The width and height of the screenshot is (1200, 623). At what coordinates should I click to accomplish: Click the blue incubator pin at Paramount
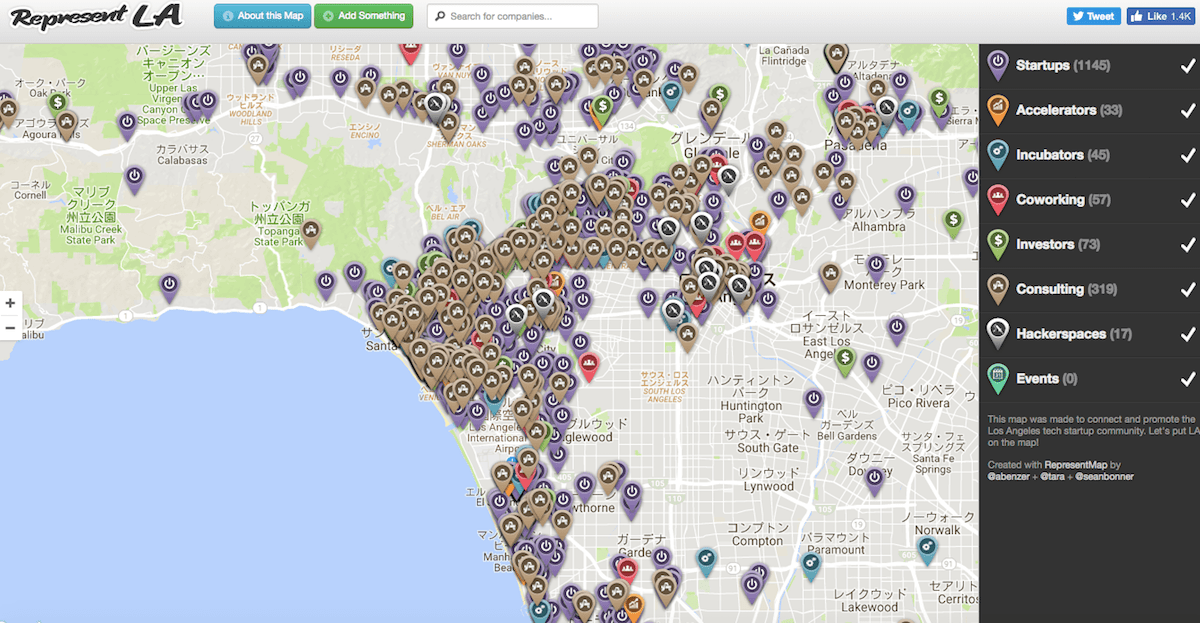(811, 567)
